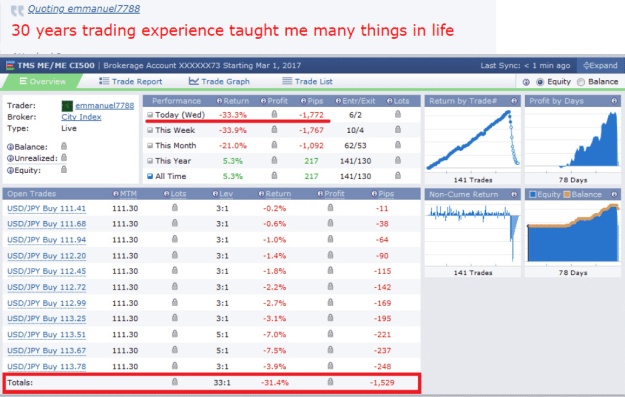Viewport: 625px width, 397px height.
Task: Click the Performance Pips column info icon
Action: (x=303, y=101)
